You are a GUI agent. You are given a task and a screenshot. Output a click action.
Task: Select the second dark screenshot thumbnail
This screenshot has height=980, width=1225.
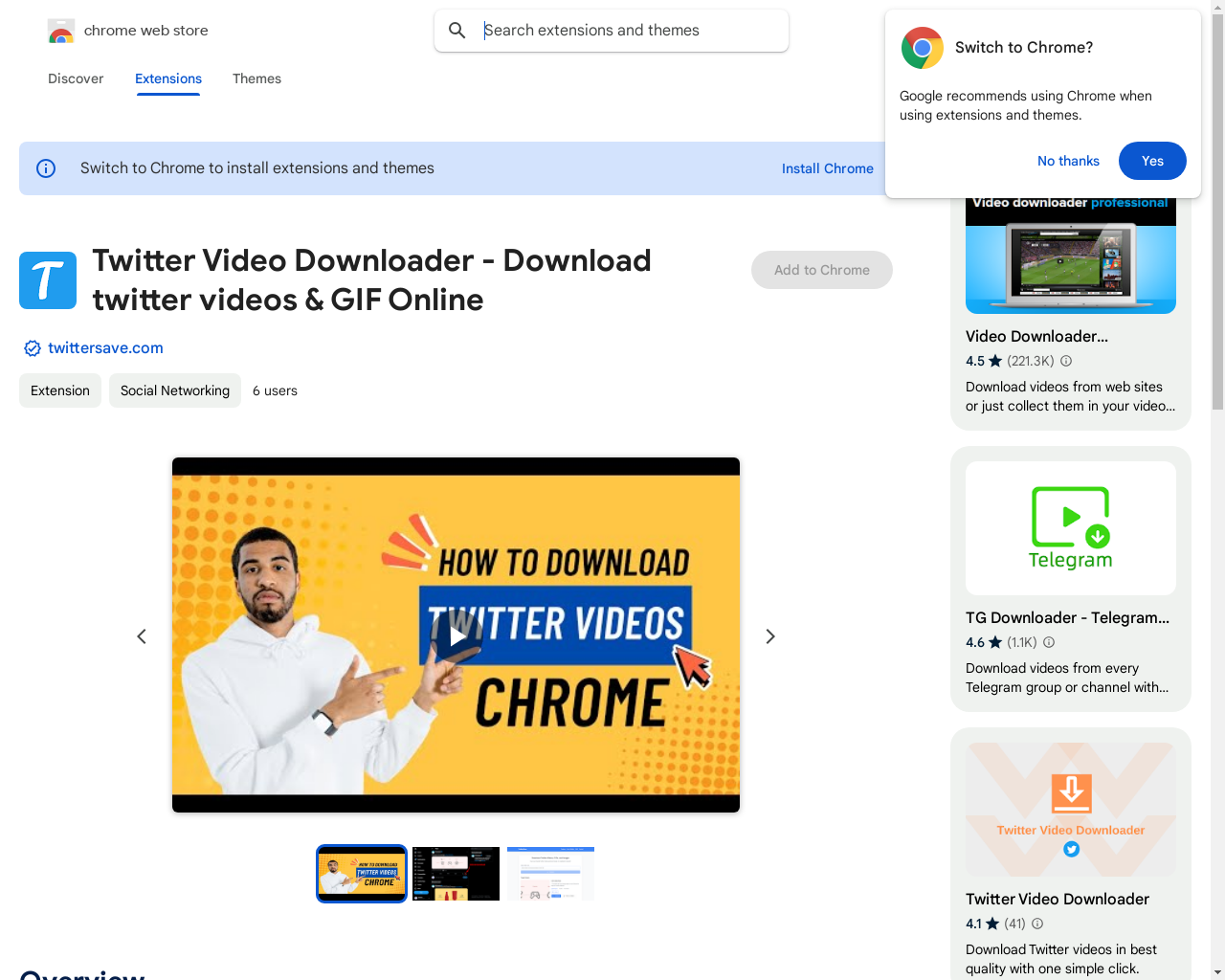pos(456,874)
